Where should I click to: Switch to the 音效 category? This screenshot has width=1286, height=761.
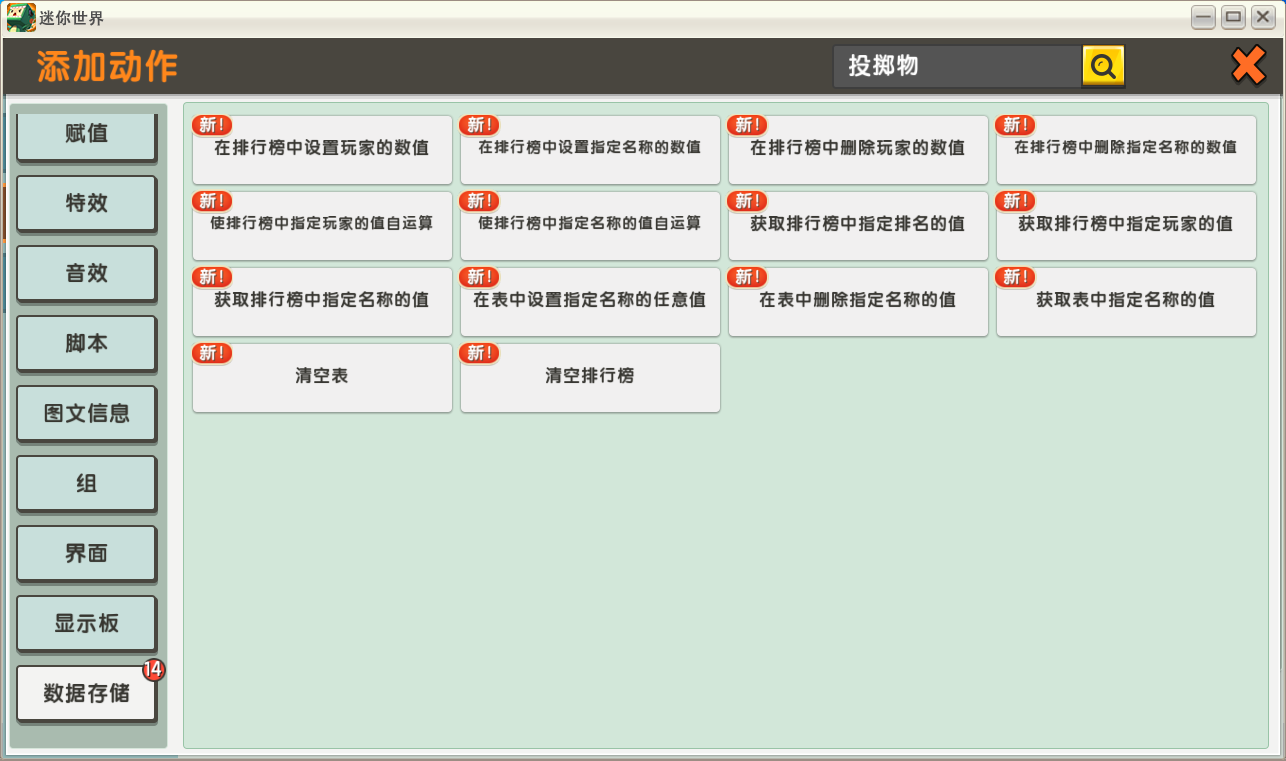(x=86, y=273)
